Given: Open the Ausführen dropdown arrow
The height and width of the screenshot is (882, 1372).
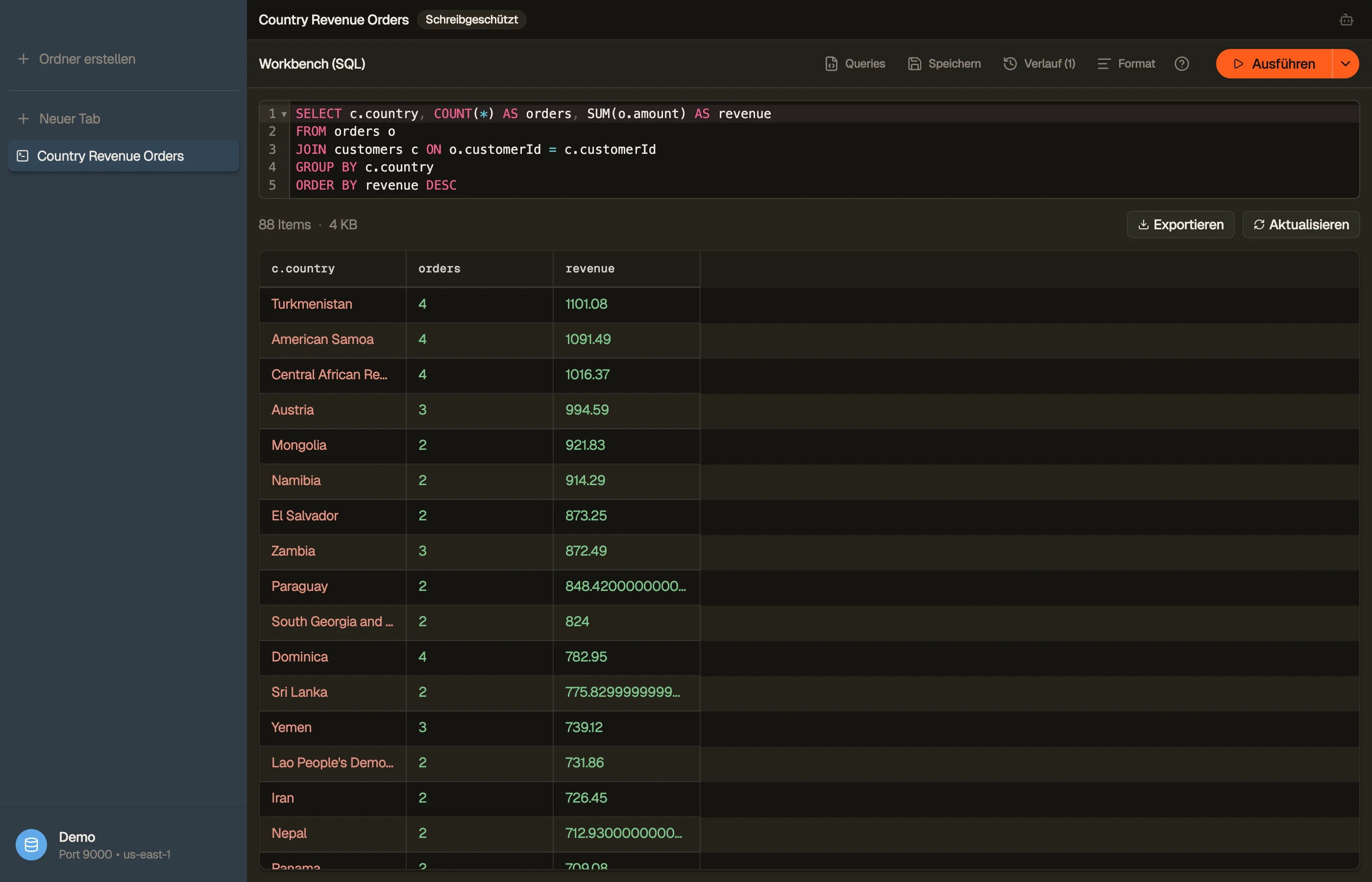Looking at the screenshot, I should point(1346,64).
